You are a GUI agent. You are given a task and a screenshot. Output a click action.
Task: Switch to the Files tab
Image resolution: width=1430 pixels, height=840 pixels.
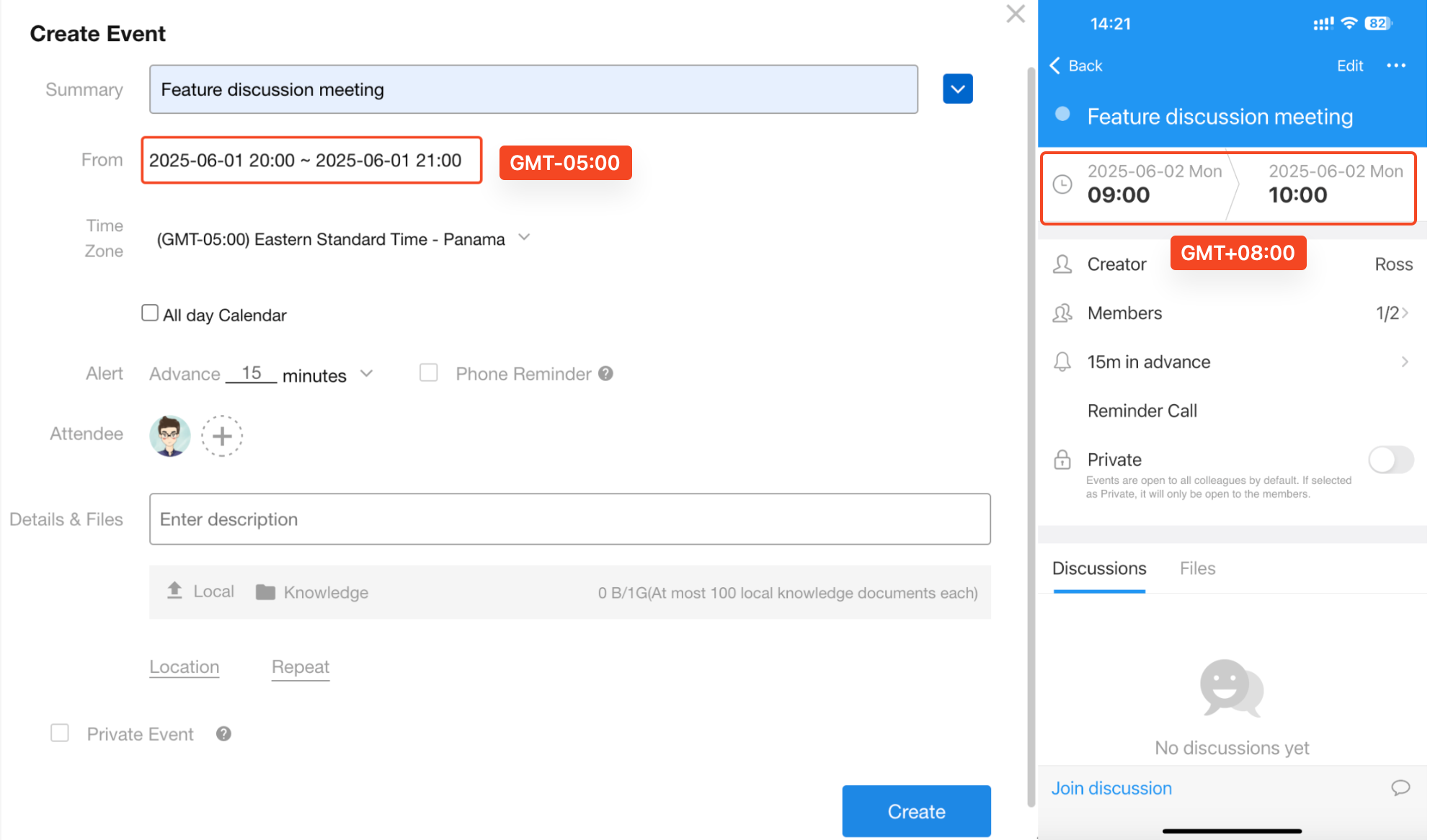(1197, 568)
